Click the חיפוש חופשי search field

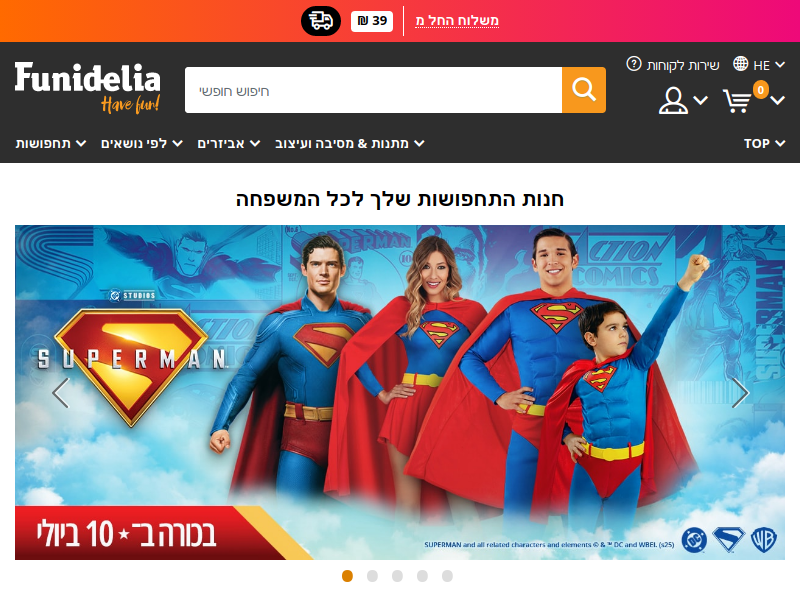tap(373, 90)
